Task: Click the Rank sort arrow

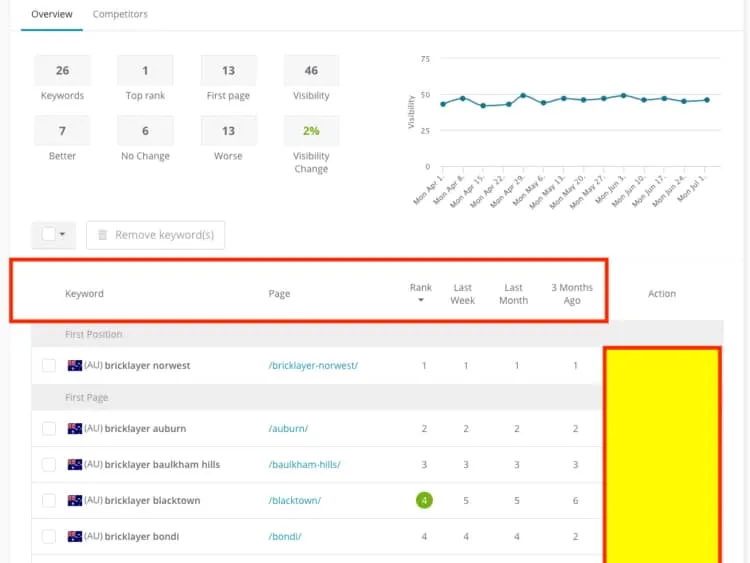Action: coord(421,300)
